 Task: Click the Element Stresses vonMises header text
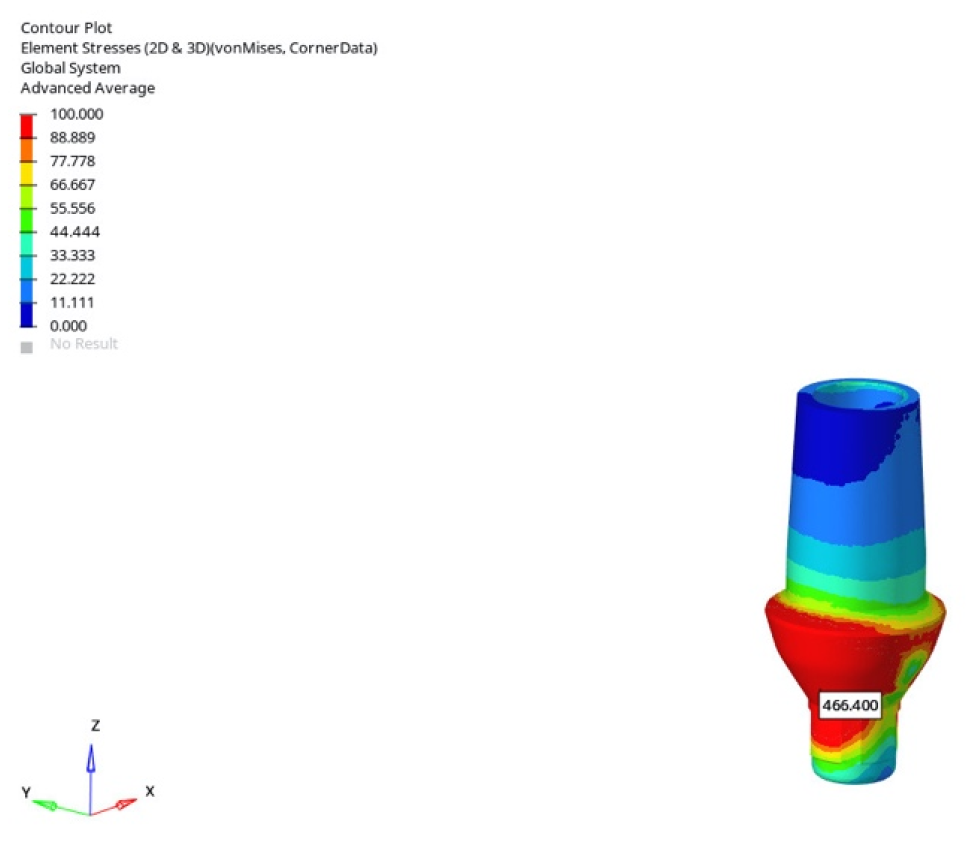click(199, 48)
